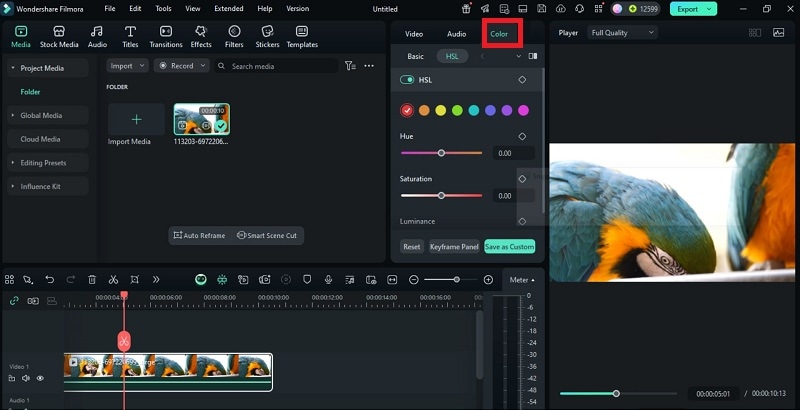Select the orange HSL color swatch
This screenshot has width=800, height=410.
coord(424,110)
